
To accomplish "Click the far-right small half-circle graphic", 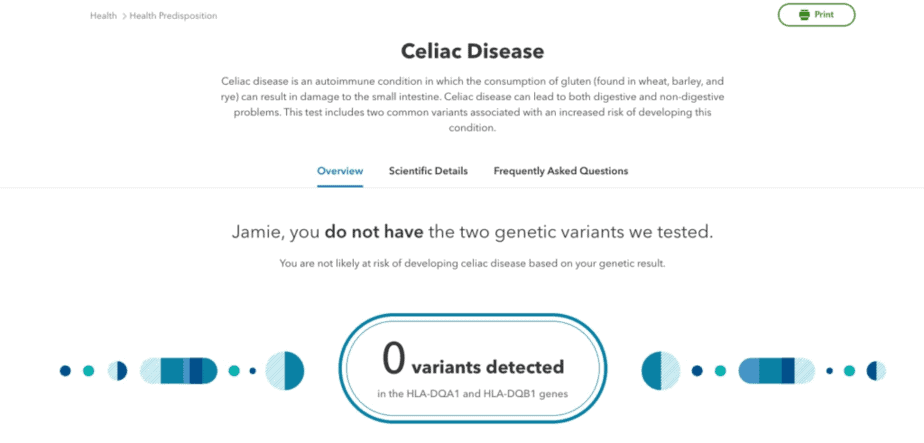I will tap(876, 371).
